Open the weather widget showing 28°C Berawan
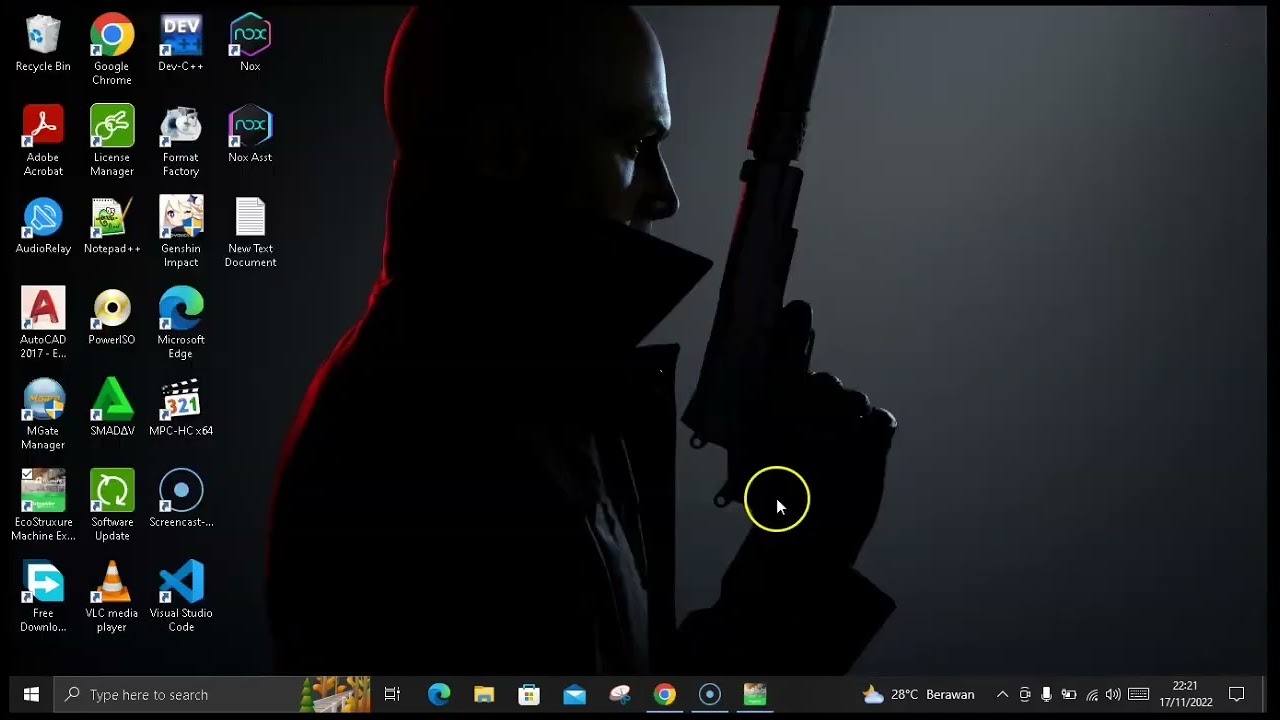This screenshot has height=720, width=1280. point(918,694)
